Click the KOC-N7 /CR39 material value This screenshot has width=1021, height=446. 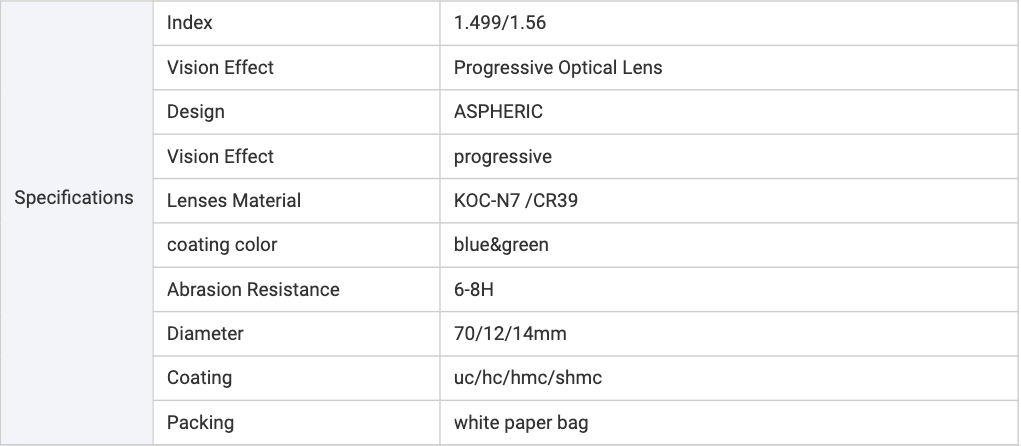(516, 201)
